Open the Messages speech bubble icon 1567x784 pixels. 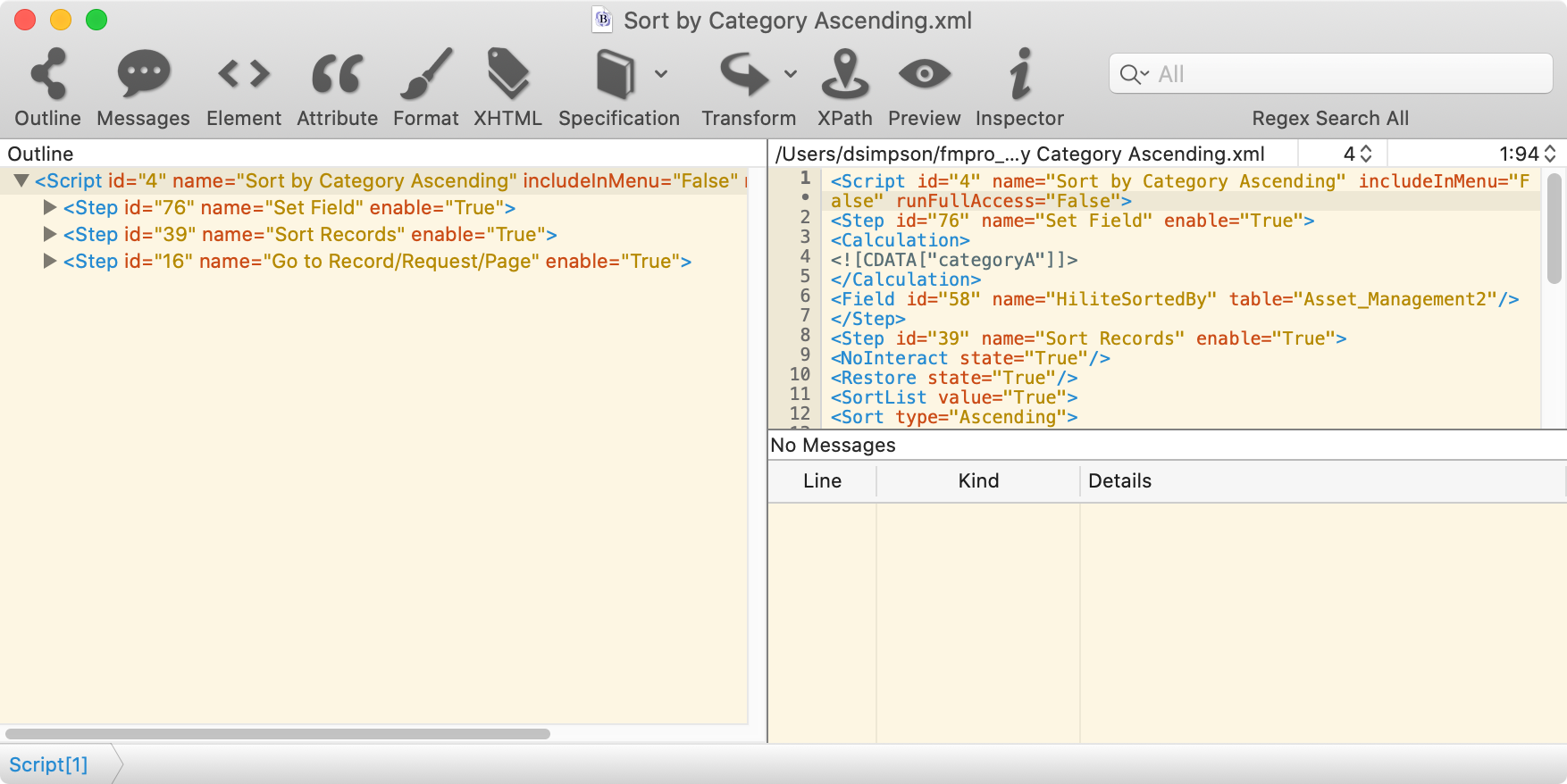tap(143, 74)
